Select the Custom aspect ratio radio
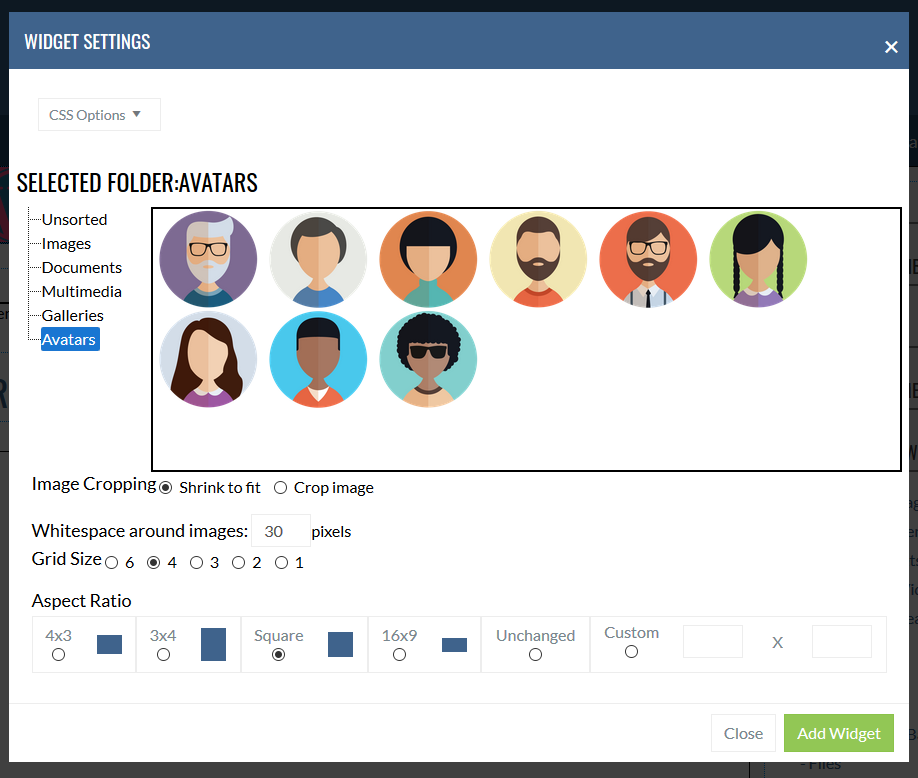Screen dimensions: 918x778 click(x=631, y=652)
